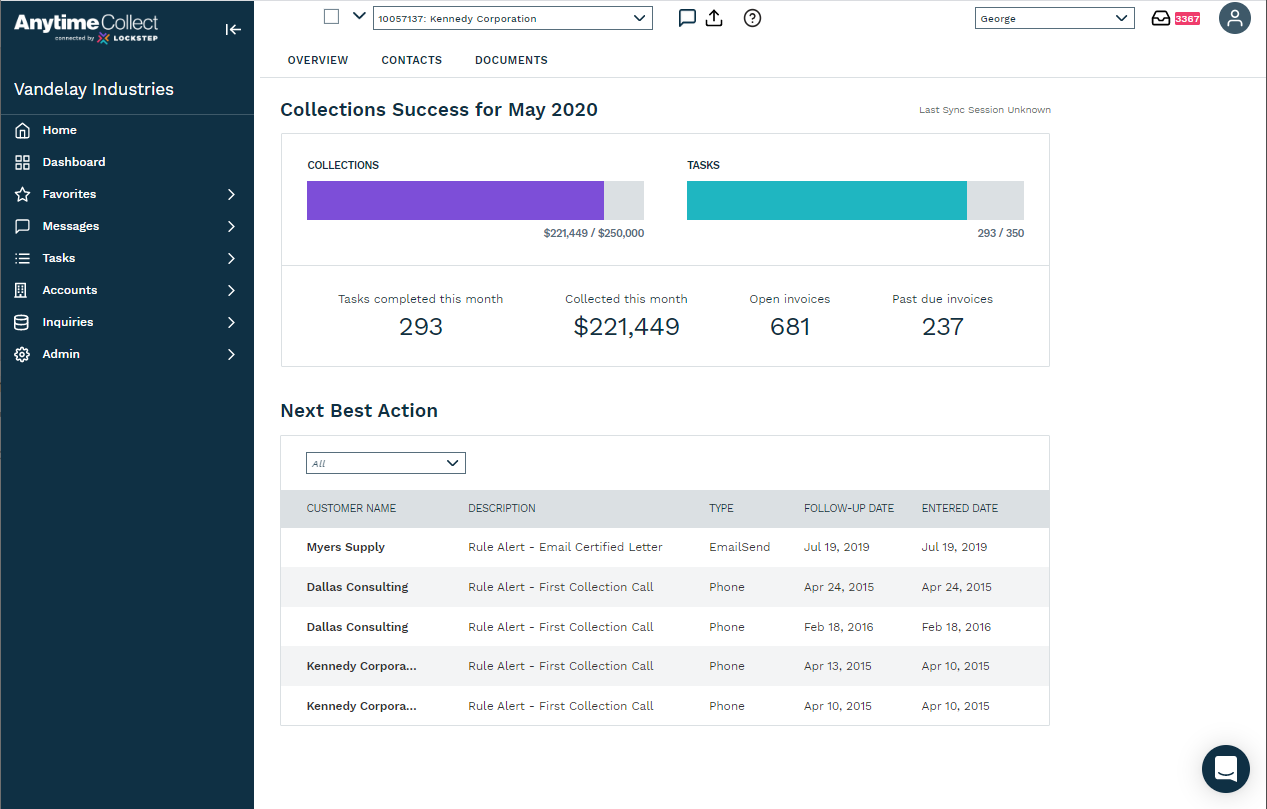Image resolution: width=1267 pixels, height=809 pixels.
Task: Click the purple Collections progress bar
Action: 455,200
